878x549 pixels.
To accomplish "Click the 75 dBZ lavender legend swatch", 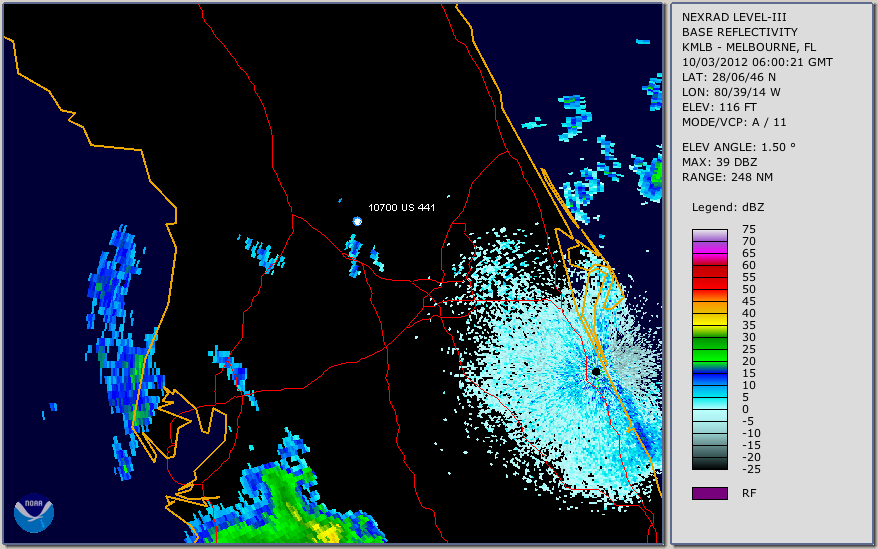I will (x=710, y=235).
